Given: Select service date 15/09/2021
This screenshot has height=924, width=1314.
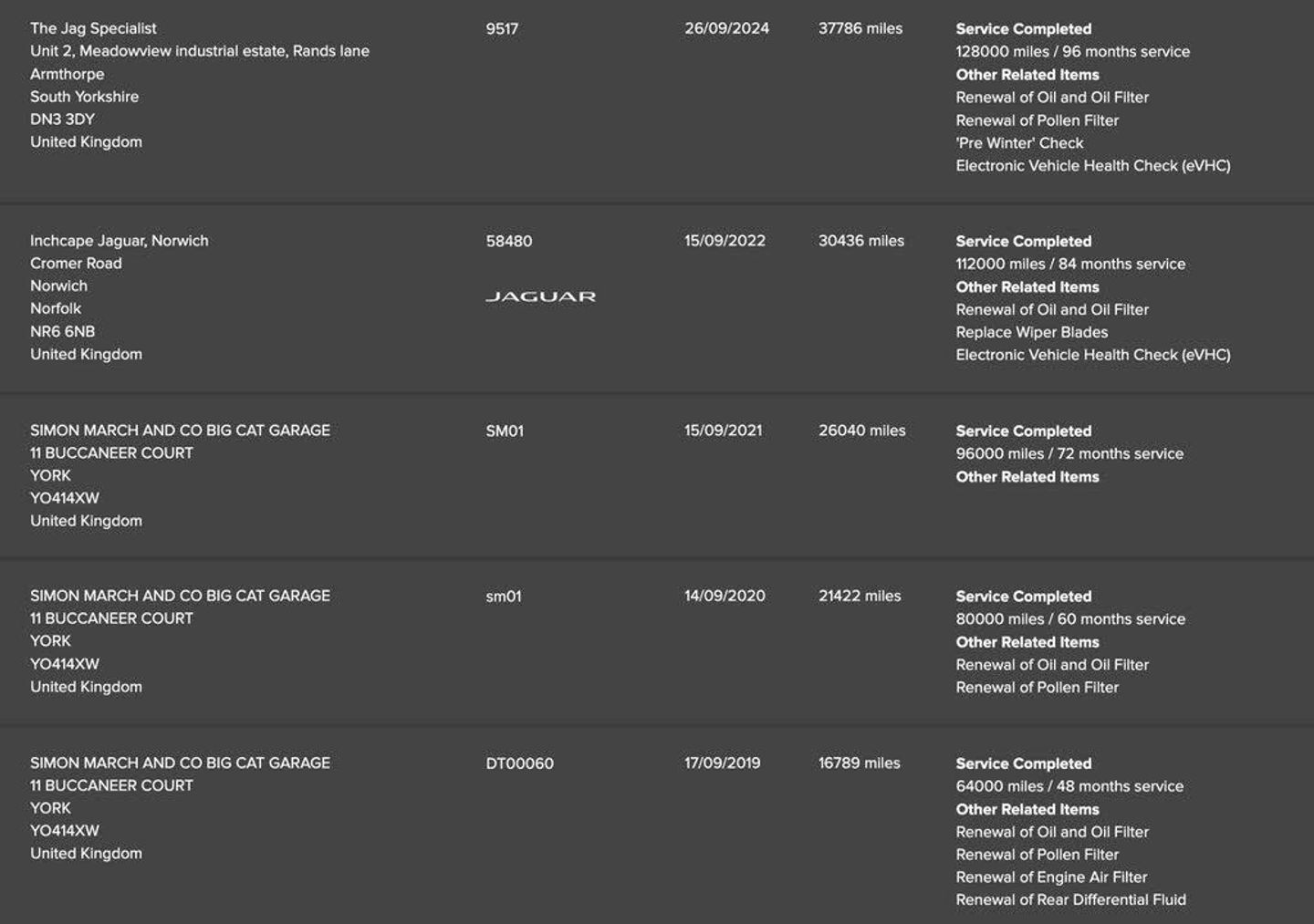Looking at the screenshot, I should coord(723,431).
